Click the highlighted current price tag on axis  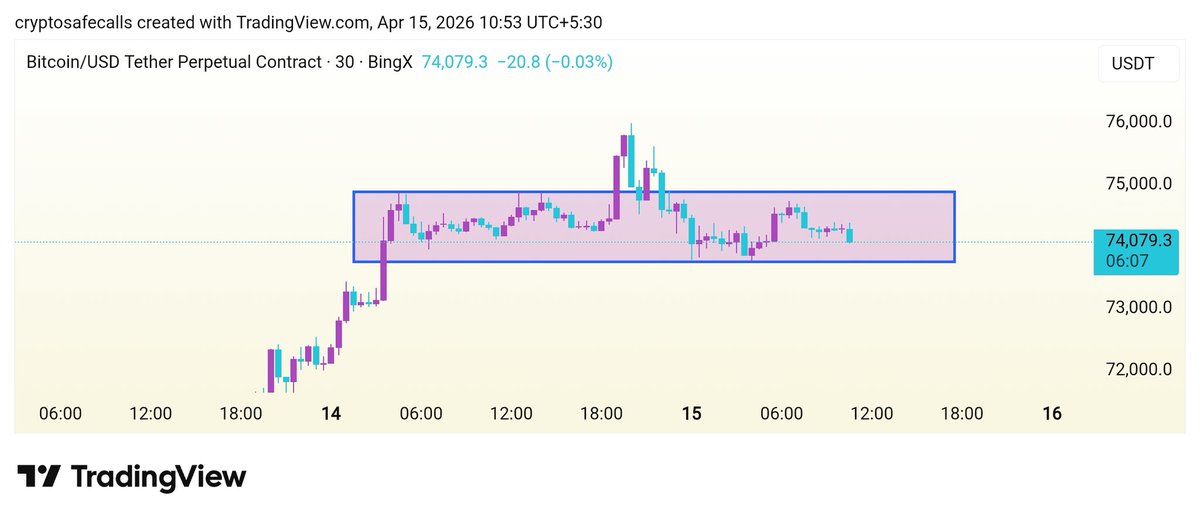pyautogui.click(x=1138, y=241)
